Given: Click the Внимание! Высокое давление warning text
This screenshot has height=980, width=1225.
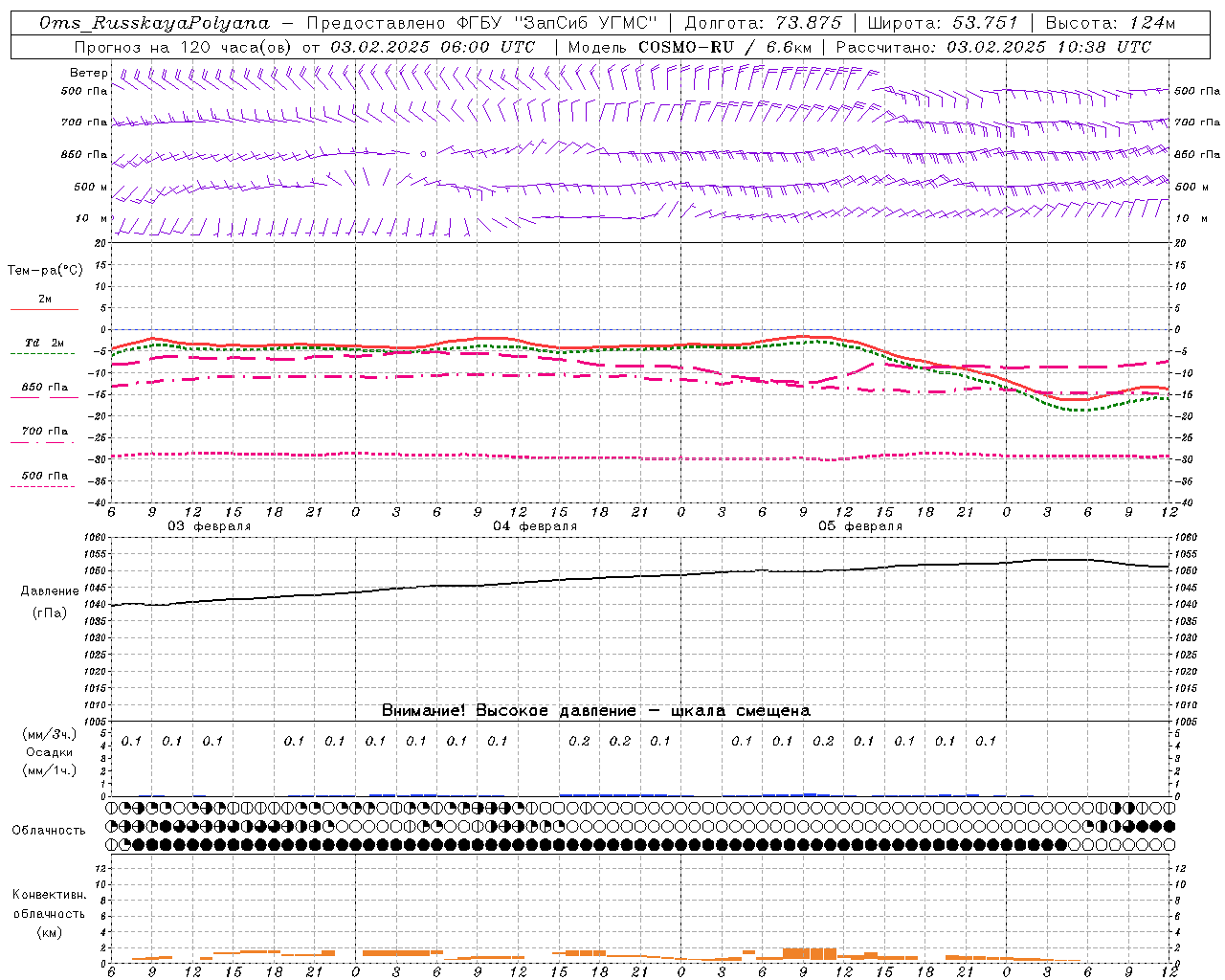Looking at the screenshot, I should tap(596, 711).
